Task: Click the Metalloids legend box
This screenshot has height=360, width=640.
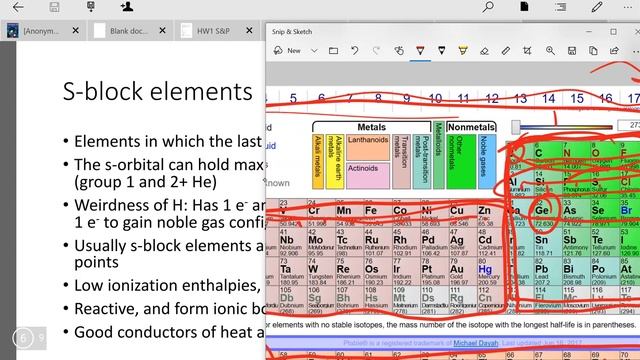Action: coord(439,155)
